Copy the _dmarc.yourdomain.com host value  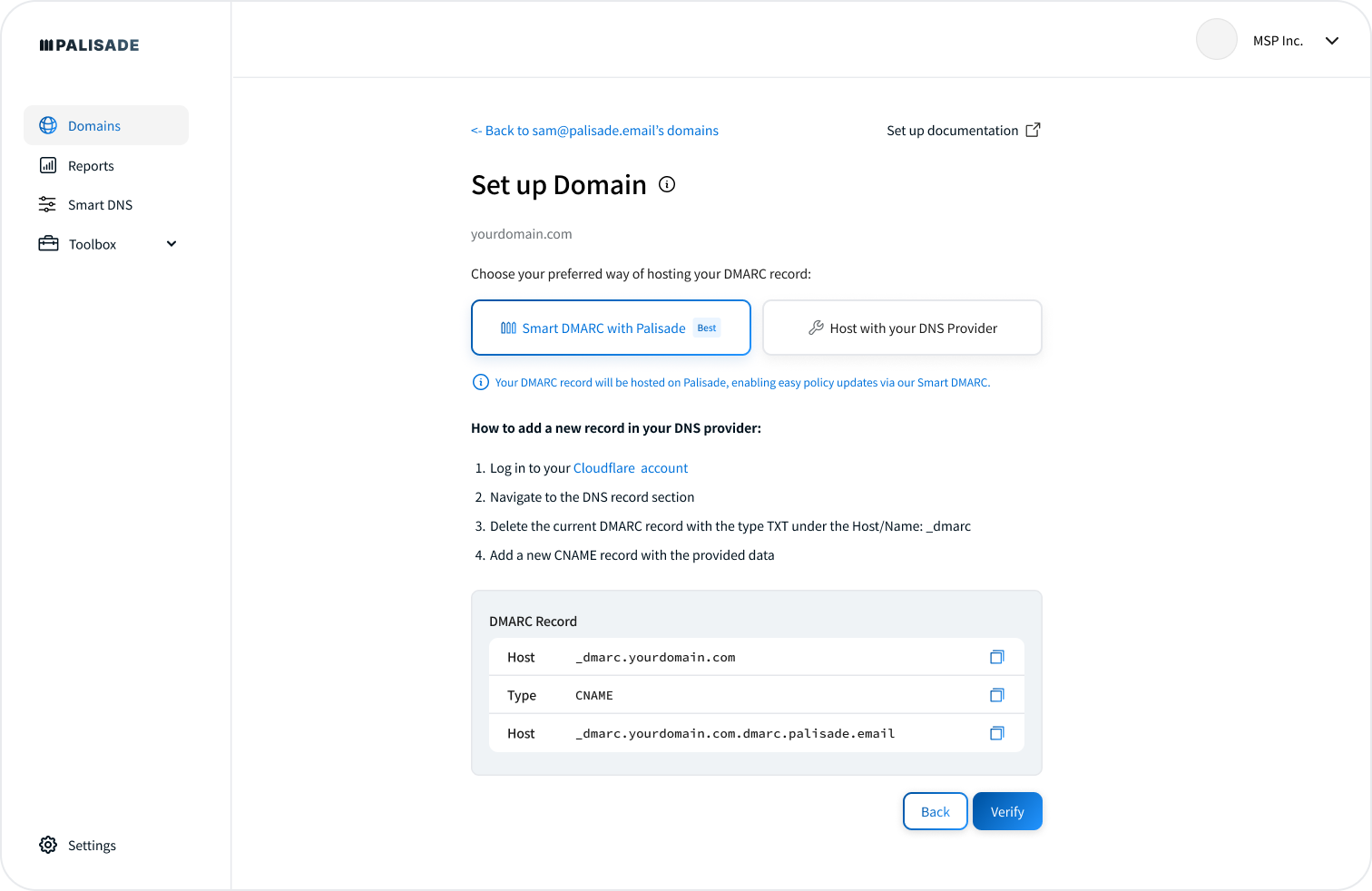(x=996, y=657)
